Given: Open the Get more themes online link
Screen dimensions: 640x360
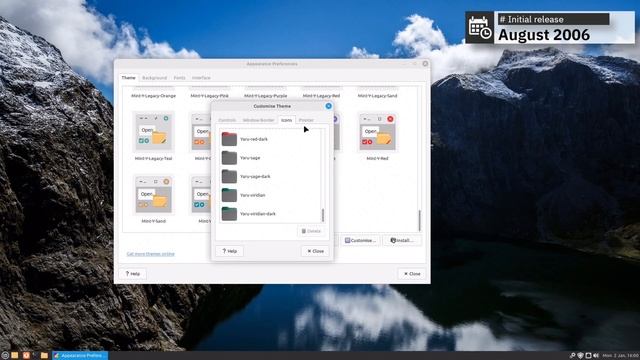Looking at the screenshot, I should point(150,254).
